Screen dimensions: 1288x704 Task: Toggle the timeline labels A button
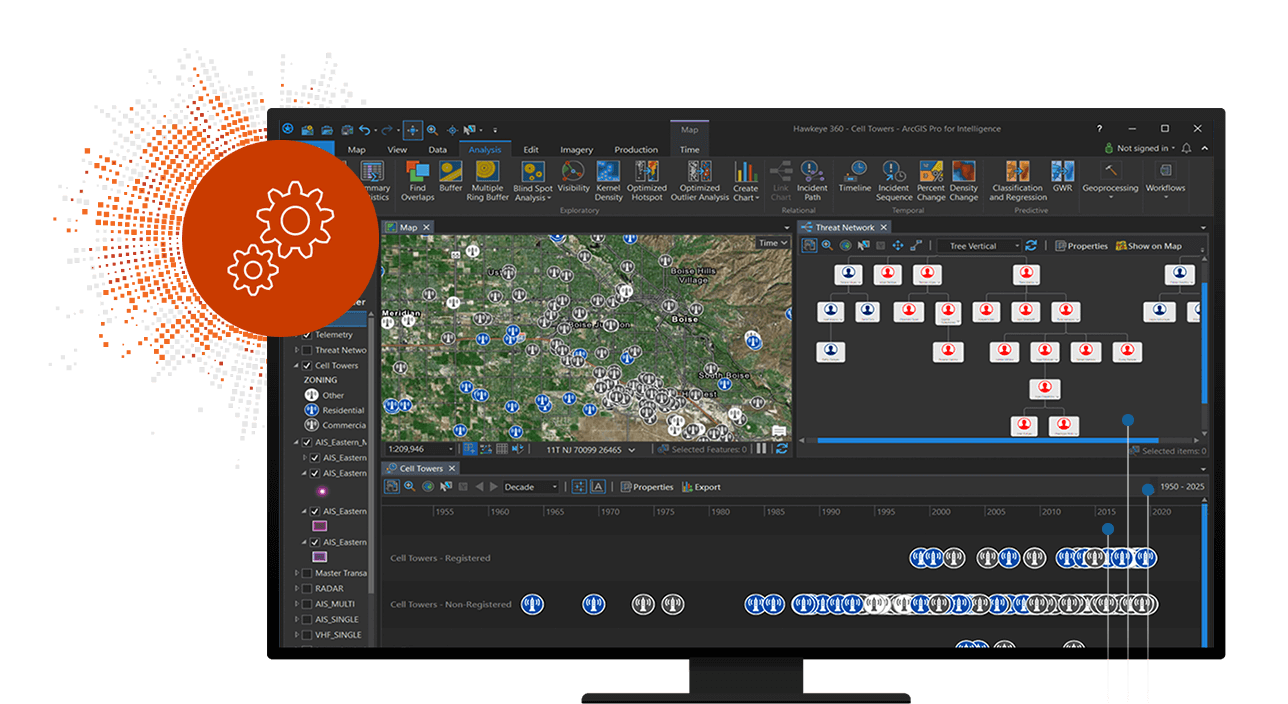coord(597,487)
